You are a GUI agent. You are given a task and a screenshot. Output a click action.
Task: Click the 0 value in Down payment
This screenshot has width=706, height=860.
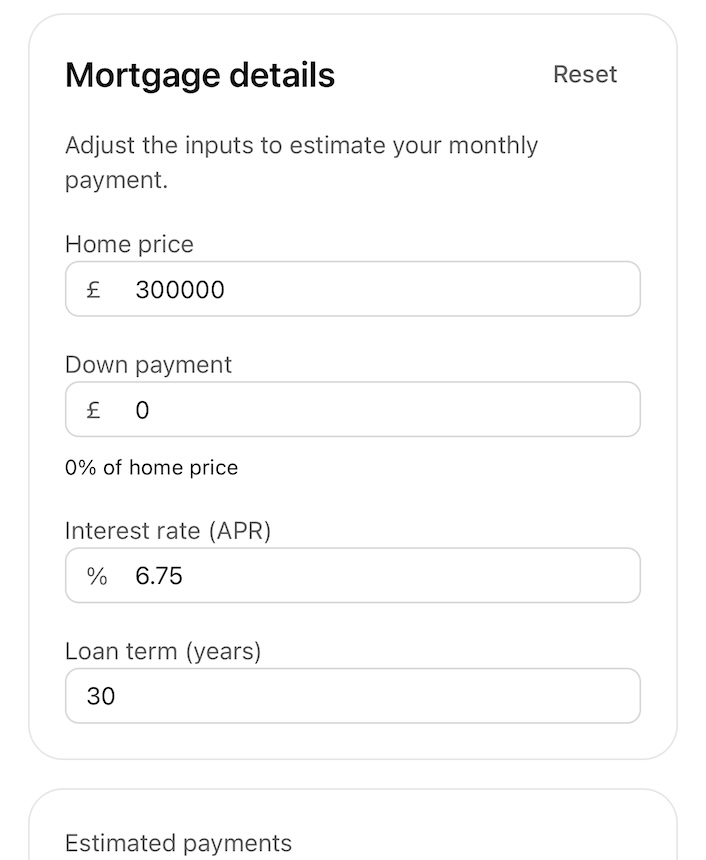142,410
